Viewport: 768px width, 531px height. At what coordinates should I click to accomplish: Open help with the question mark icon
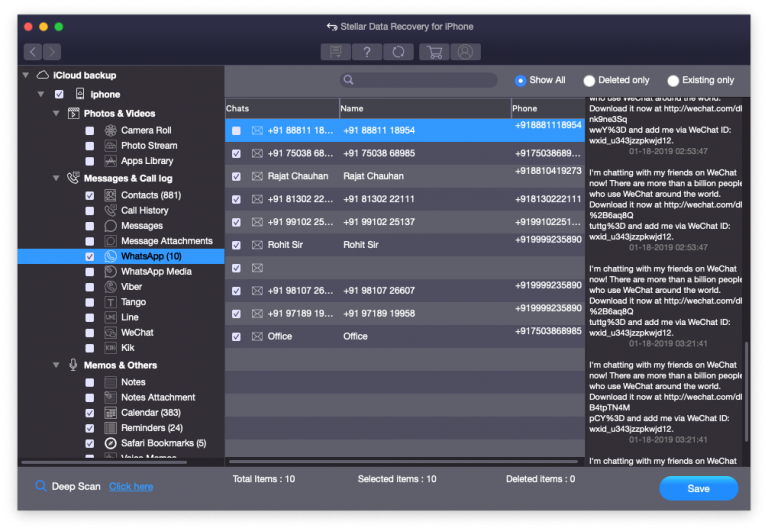pos(367,51)
